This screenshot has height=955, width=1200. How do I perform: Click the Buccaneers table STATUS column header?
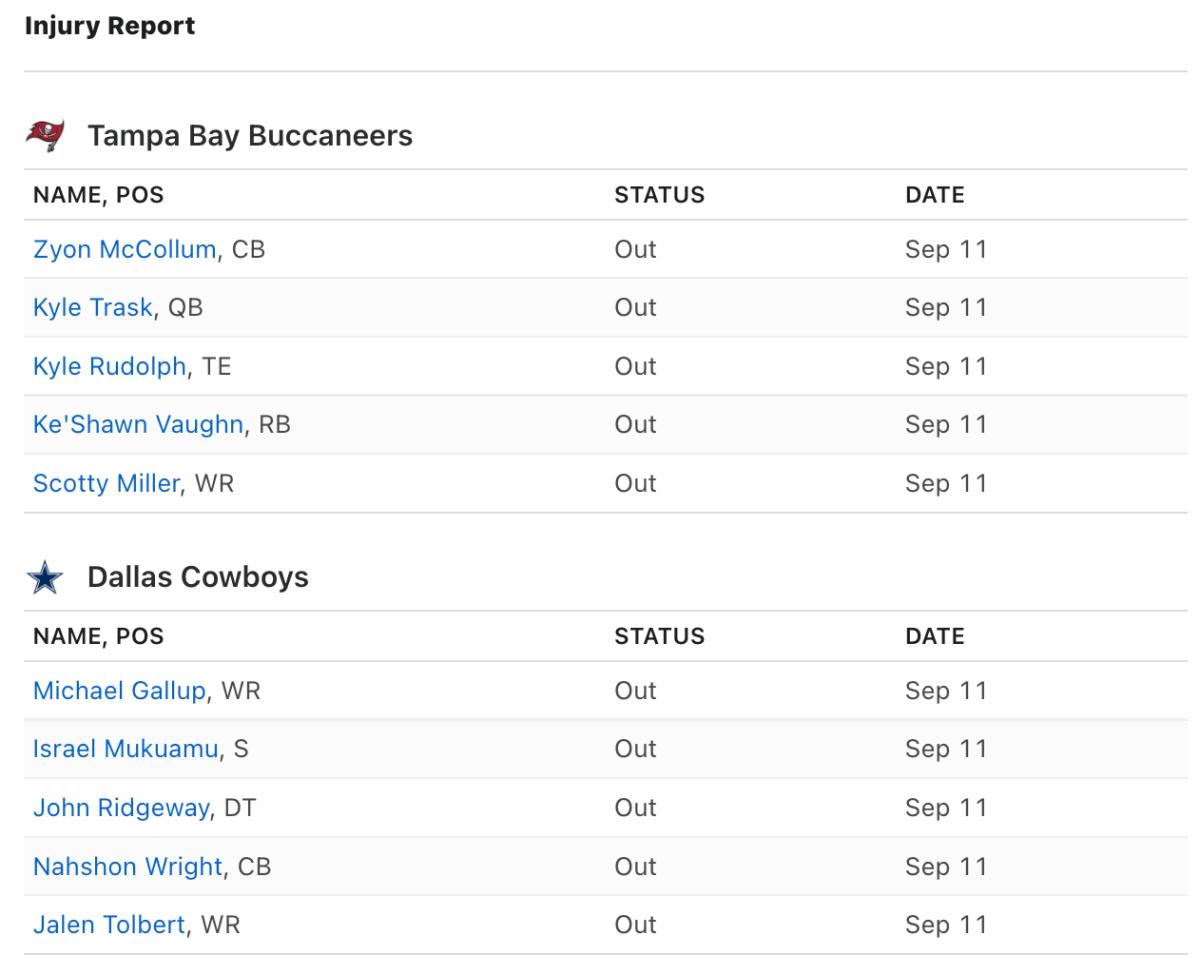659,195
